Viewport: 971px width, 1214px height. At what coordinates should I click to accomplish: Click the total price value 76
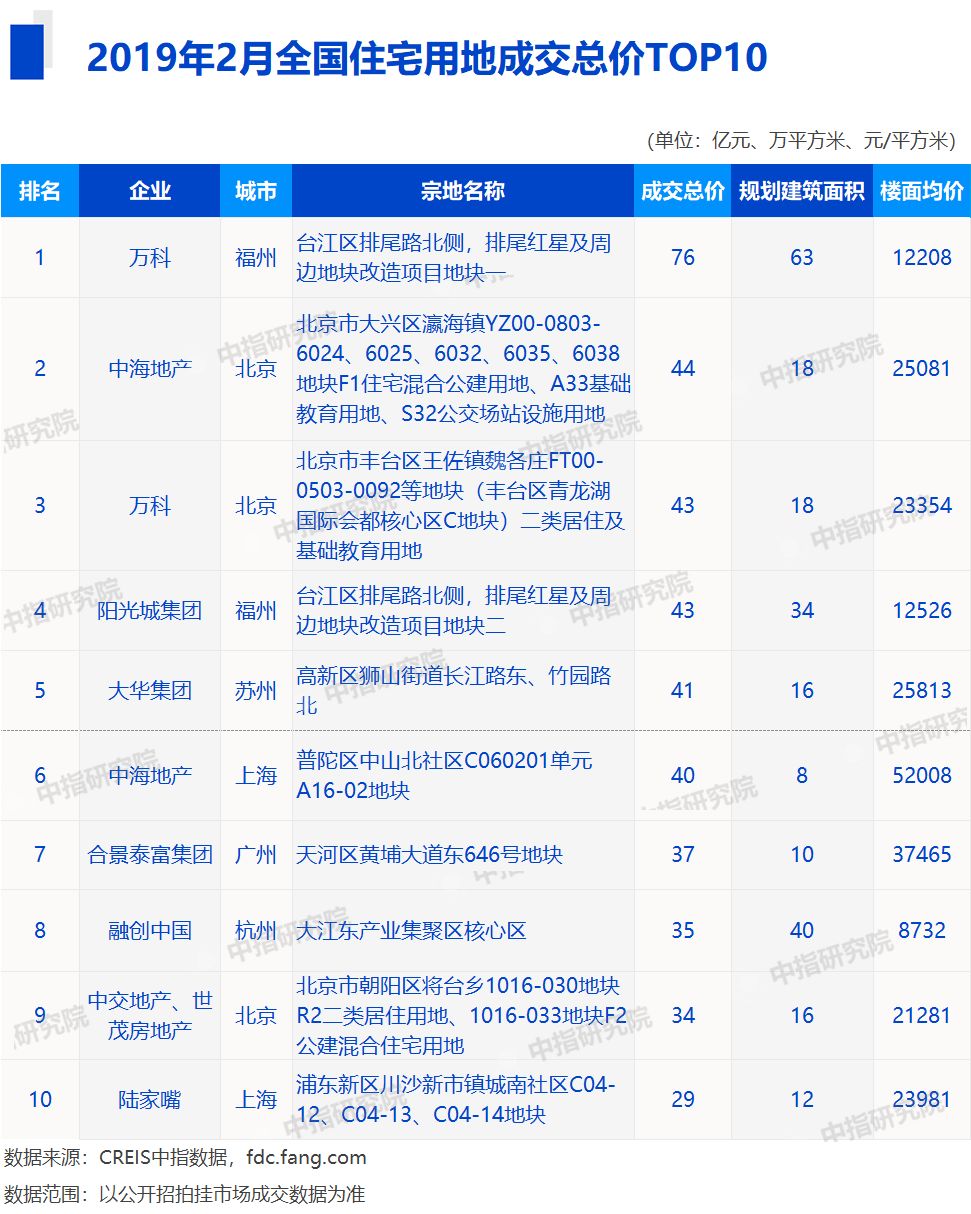tap(683, 258)
